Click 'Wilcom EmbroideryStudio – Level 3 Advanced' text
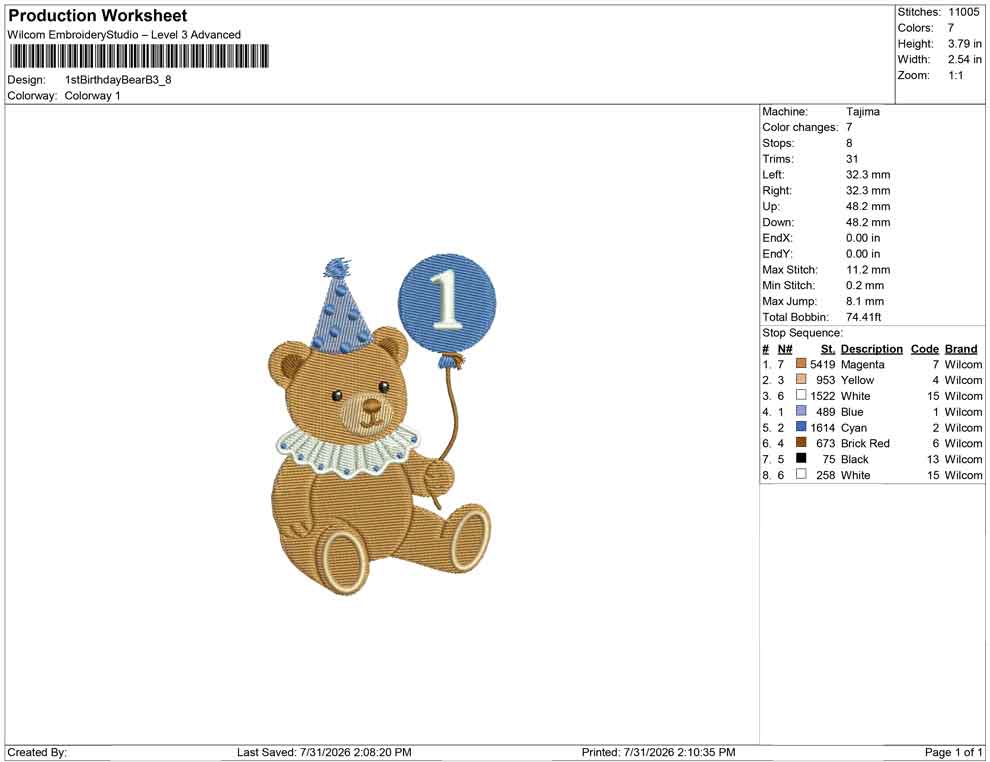990x762 pixels. pyautogui.click(x=124, y=35)
